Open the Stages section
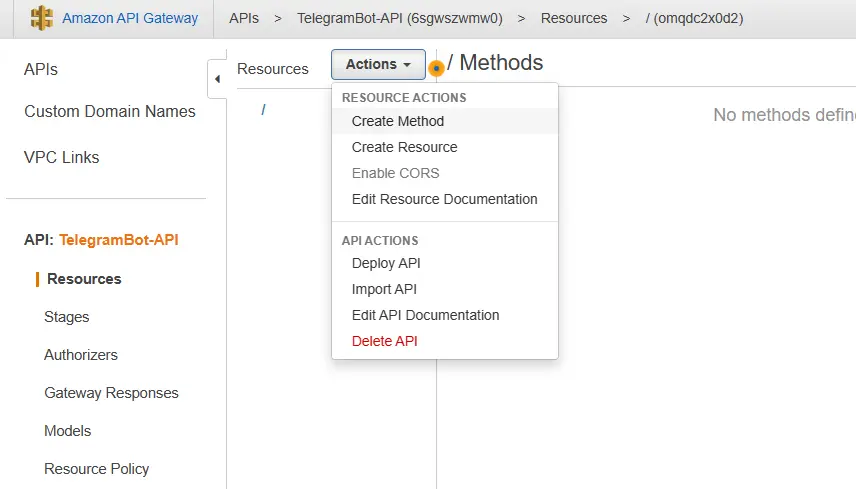 [x=66, y=317]
